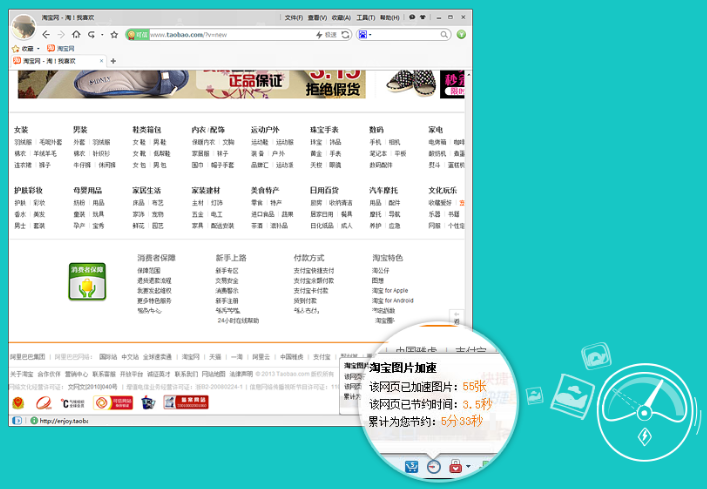Click inside the search box field
Screen dimensions: 707x489
click(x=406, y=35)
